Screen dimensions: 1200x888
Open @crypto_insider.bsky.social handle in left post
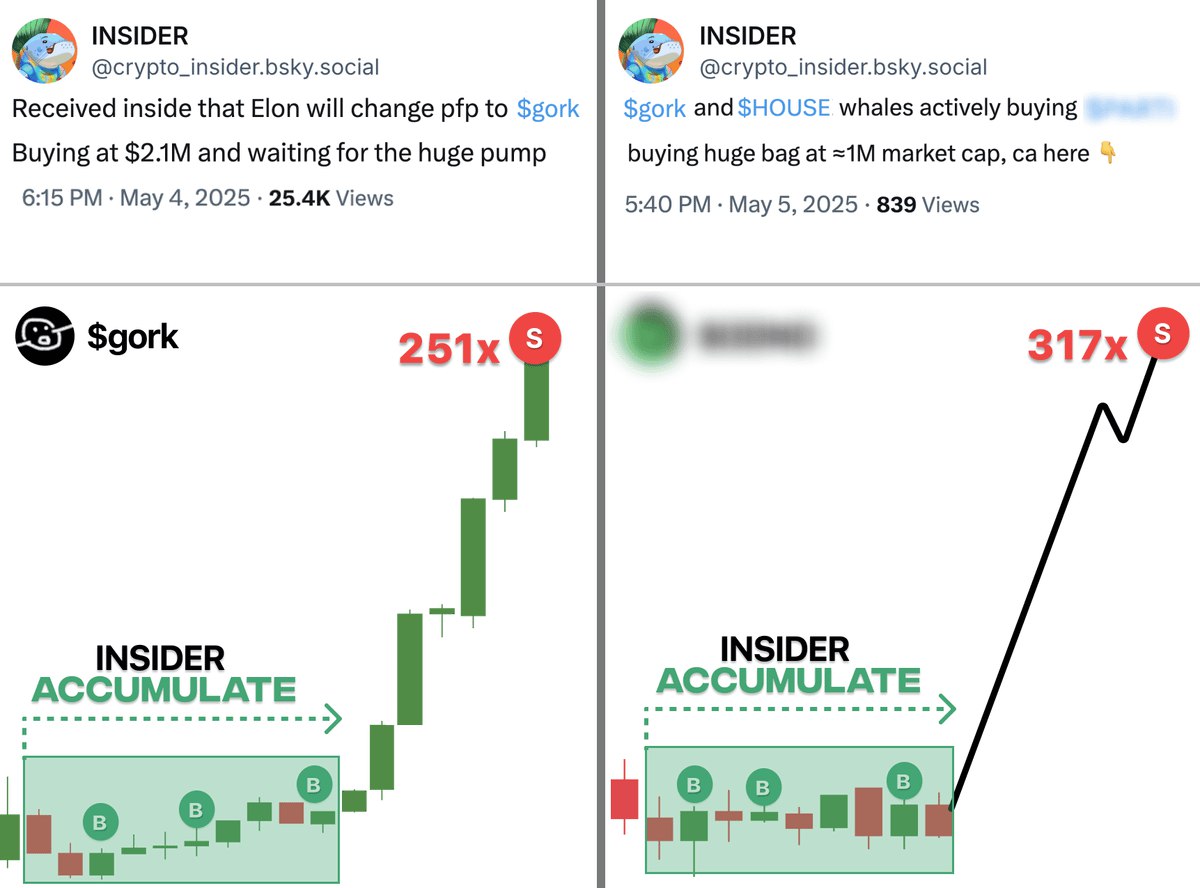[x=236, y=68]
